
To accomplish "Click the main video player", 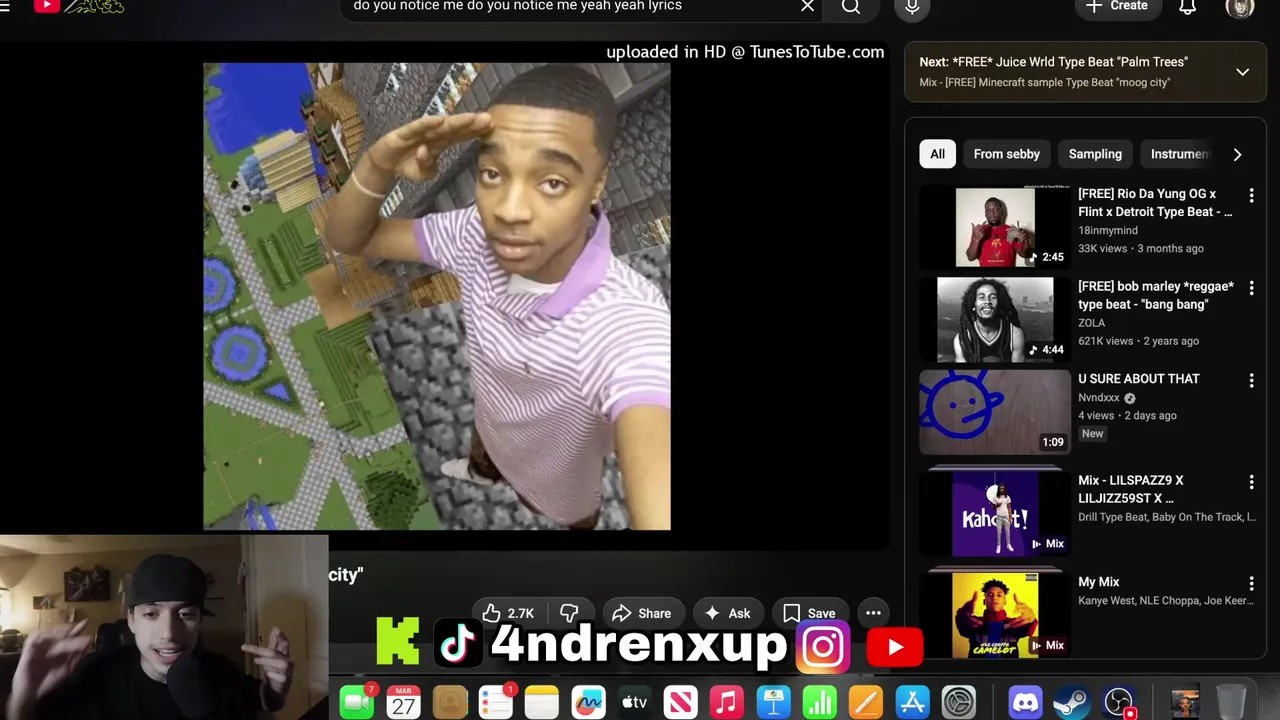I will pyautogui.click(x=437, y=296).
